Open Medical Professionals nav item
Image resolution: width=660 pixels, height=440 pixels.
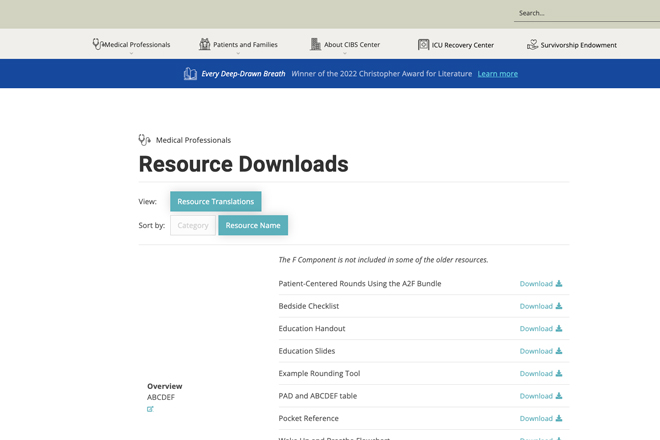pyautogui.click(x=137, y=45)
